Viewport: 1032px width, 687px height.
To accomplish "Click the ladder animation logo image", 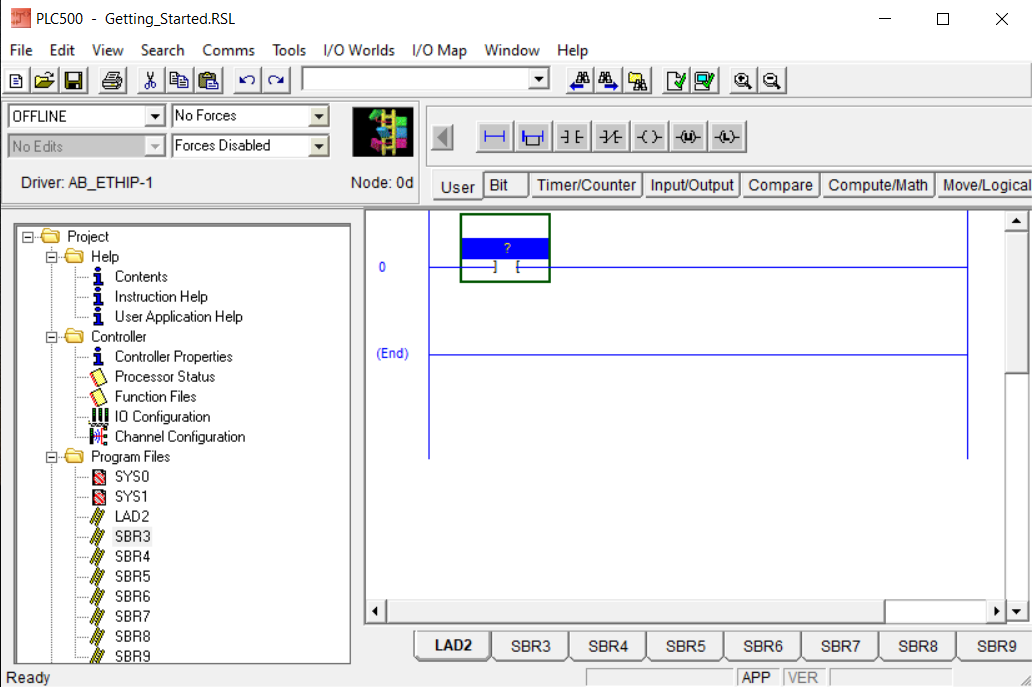I will pos(383,132).
